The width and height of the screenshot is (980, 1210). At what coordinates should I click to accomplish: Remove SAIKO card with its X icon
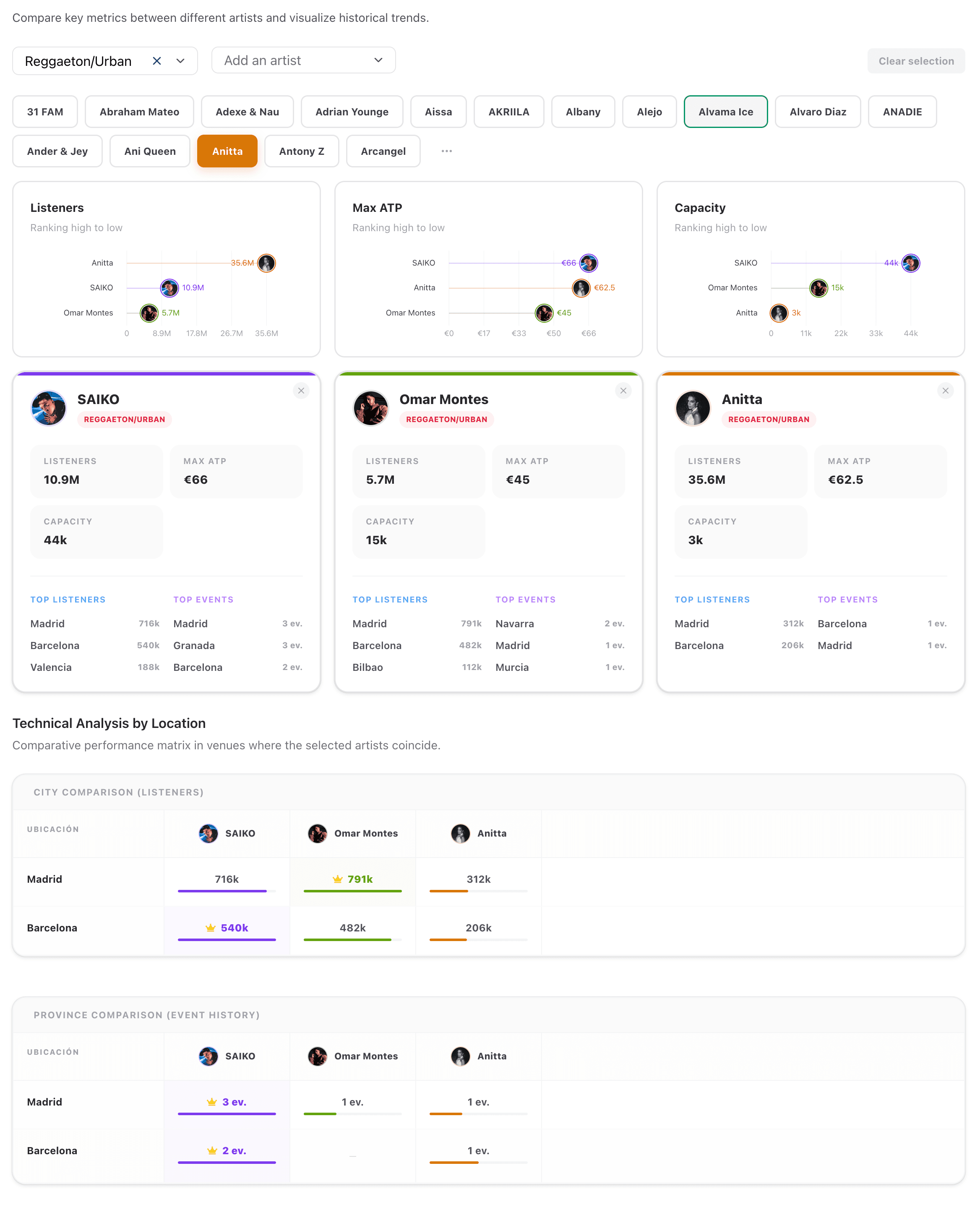[x=301, y=391]
